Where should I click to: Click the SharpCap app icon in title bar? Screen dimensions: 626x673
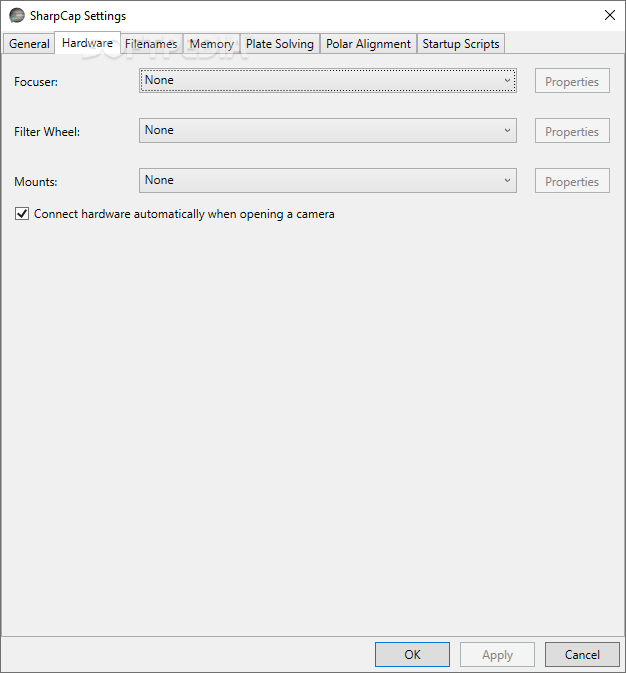(17, 15)
